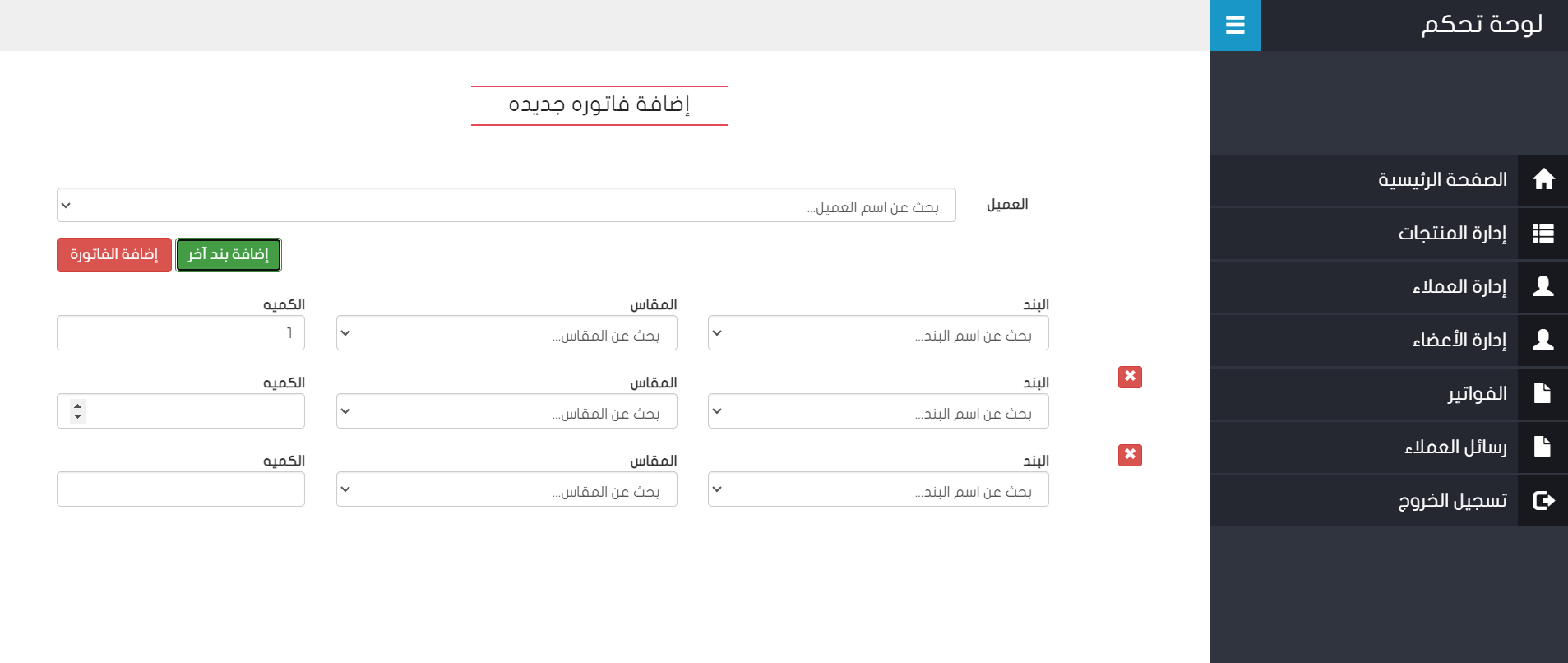Screen dimensions: 1568x663
Task: Click the red إضافة الفاتورة button
Action: pos(114,255)
